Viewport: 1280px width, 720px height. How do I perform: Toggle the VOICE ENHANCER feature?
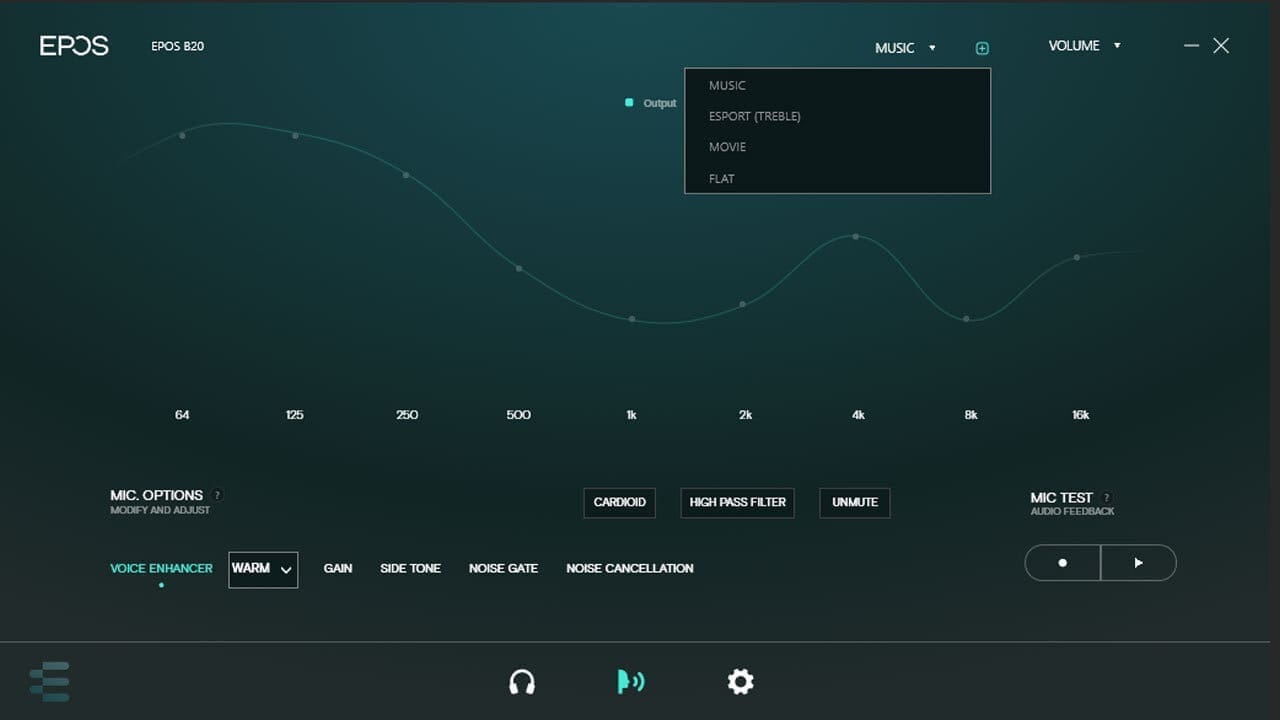(x=160, y=568)
